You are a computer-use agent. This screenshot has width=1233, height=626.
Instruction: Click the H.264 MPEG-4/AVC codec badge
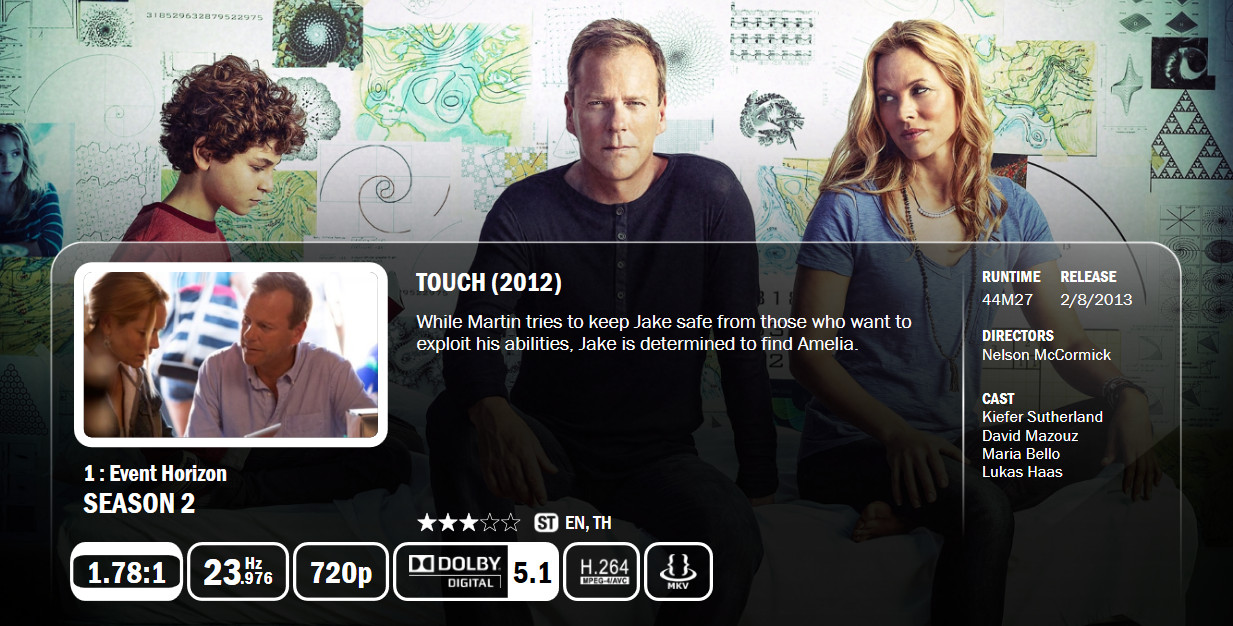pyautogui.click(x=601, y=572)
